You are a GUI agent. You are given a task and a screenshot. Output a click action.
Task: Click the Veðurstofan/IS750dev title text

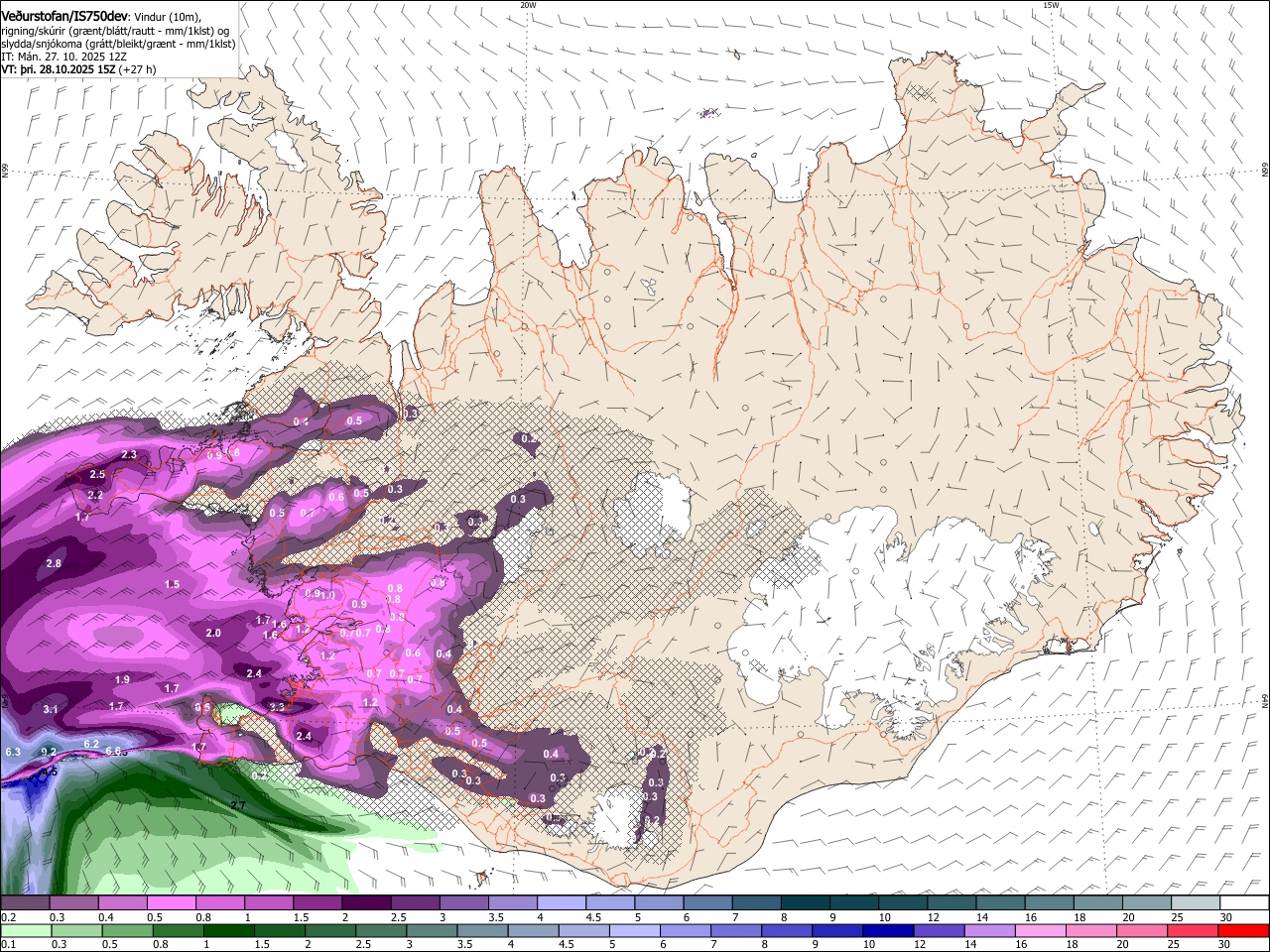64,16
